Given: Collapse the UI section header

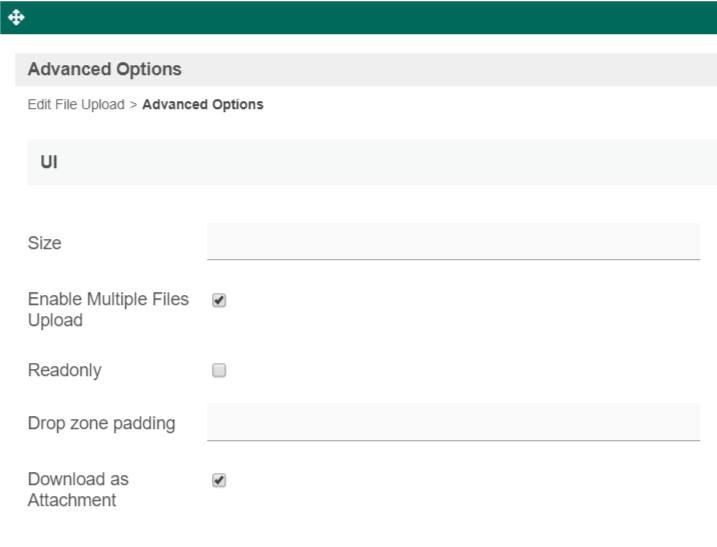Looking at the screenshot, I should (371, 162).
